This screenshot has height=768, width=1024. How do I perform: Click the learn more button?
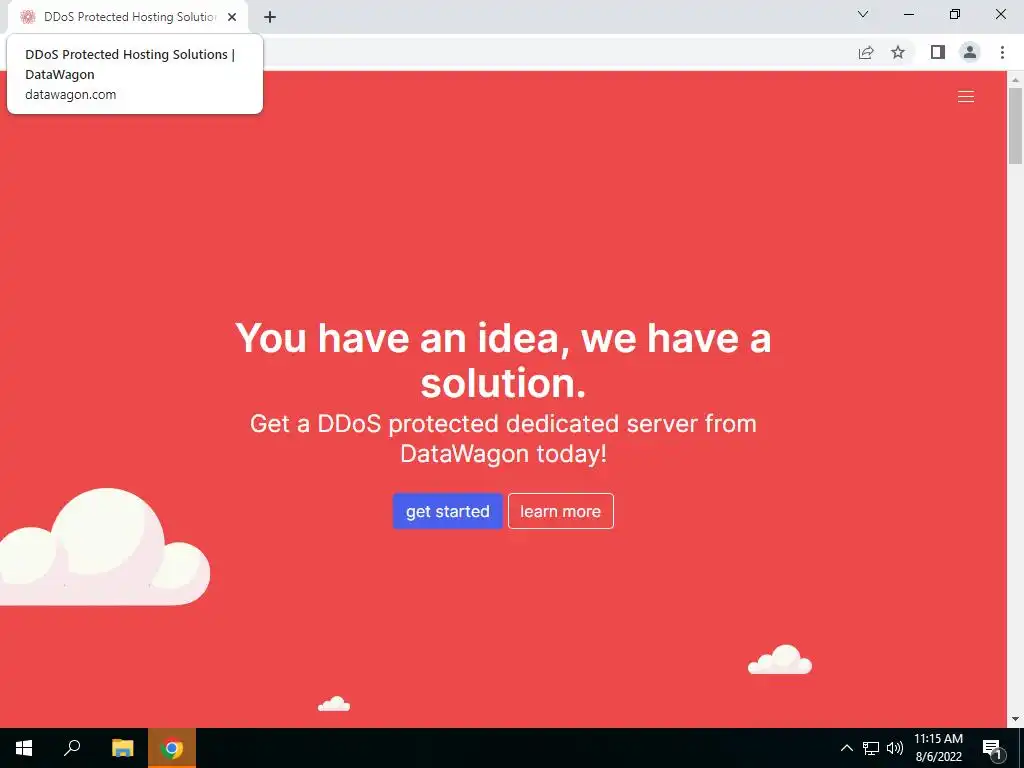click(x=560, y=511)
